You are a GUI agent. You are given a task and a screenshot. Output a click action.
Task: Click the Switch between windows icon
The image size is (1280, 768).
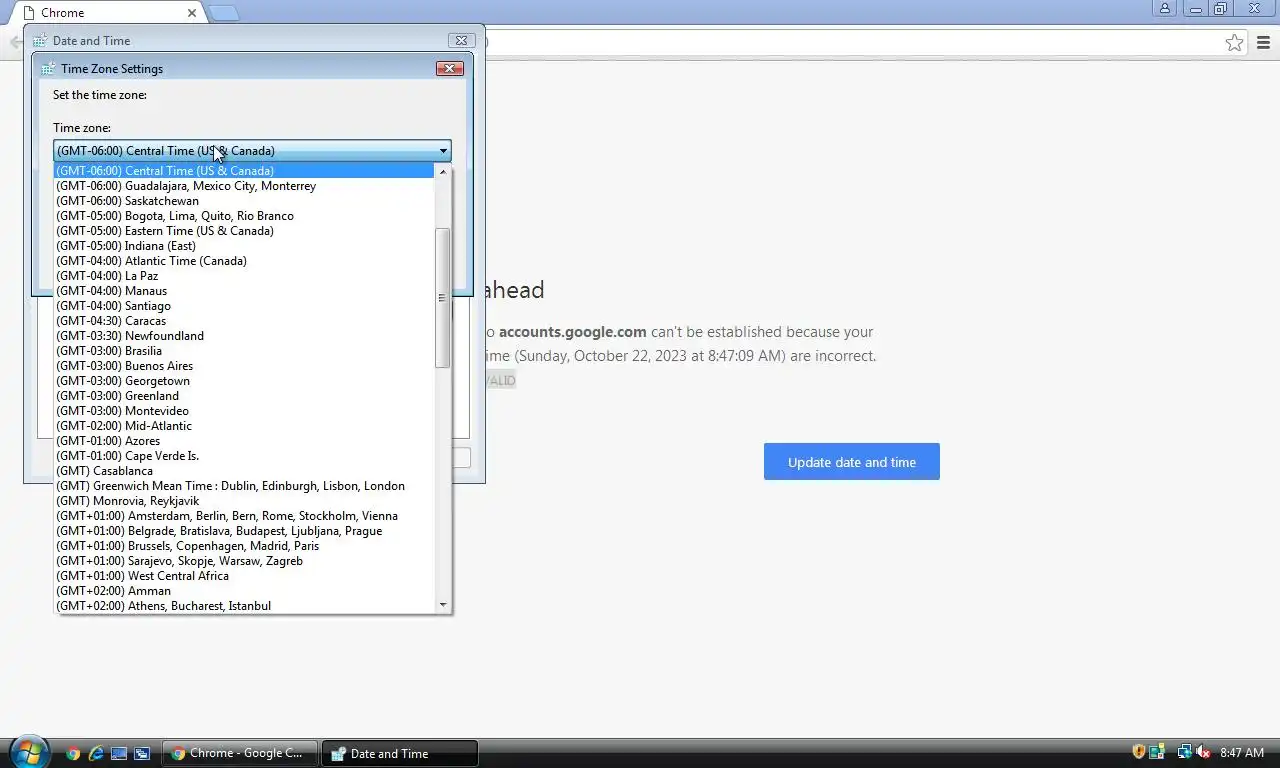[x=142, y=753]
